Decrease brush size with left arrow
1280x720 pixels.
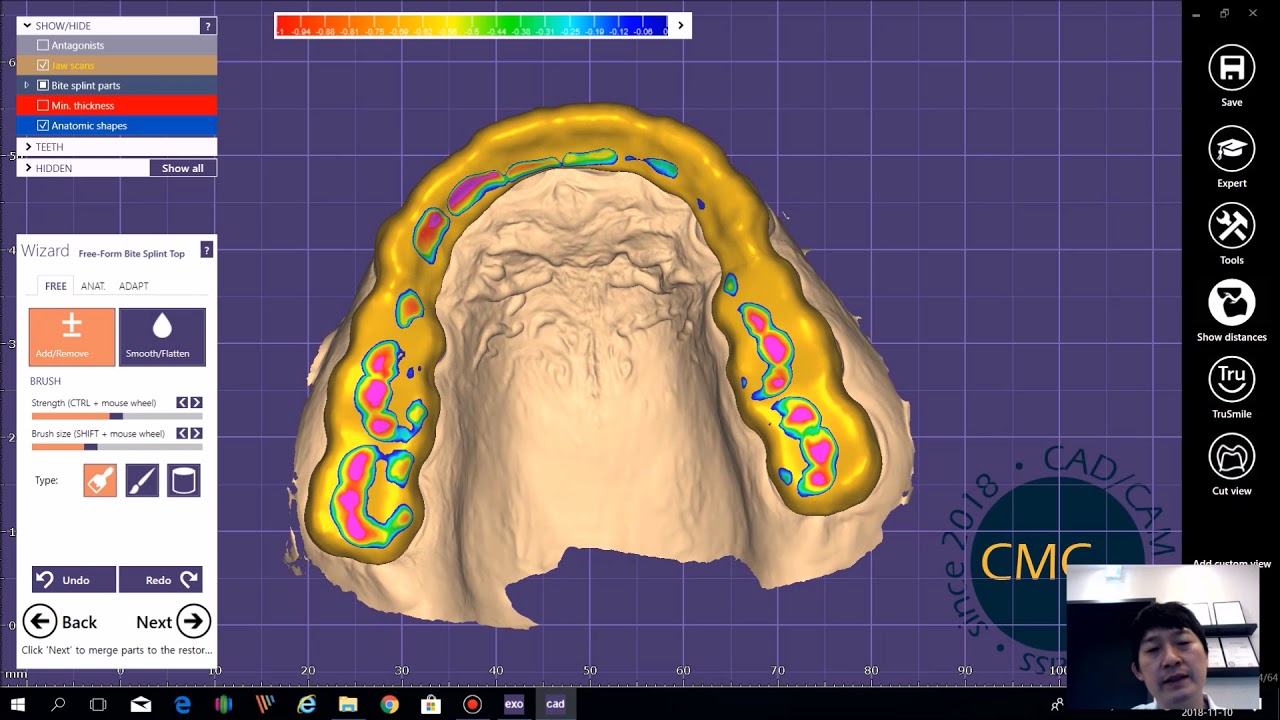[x=182, y=433]
